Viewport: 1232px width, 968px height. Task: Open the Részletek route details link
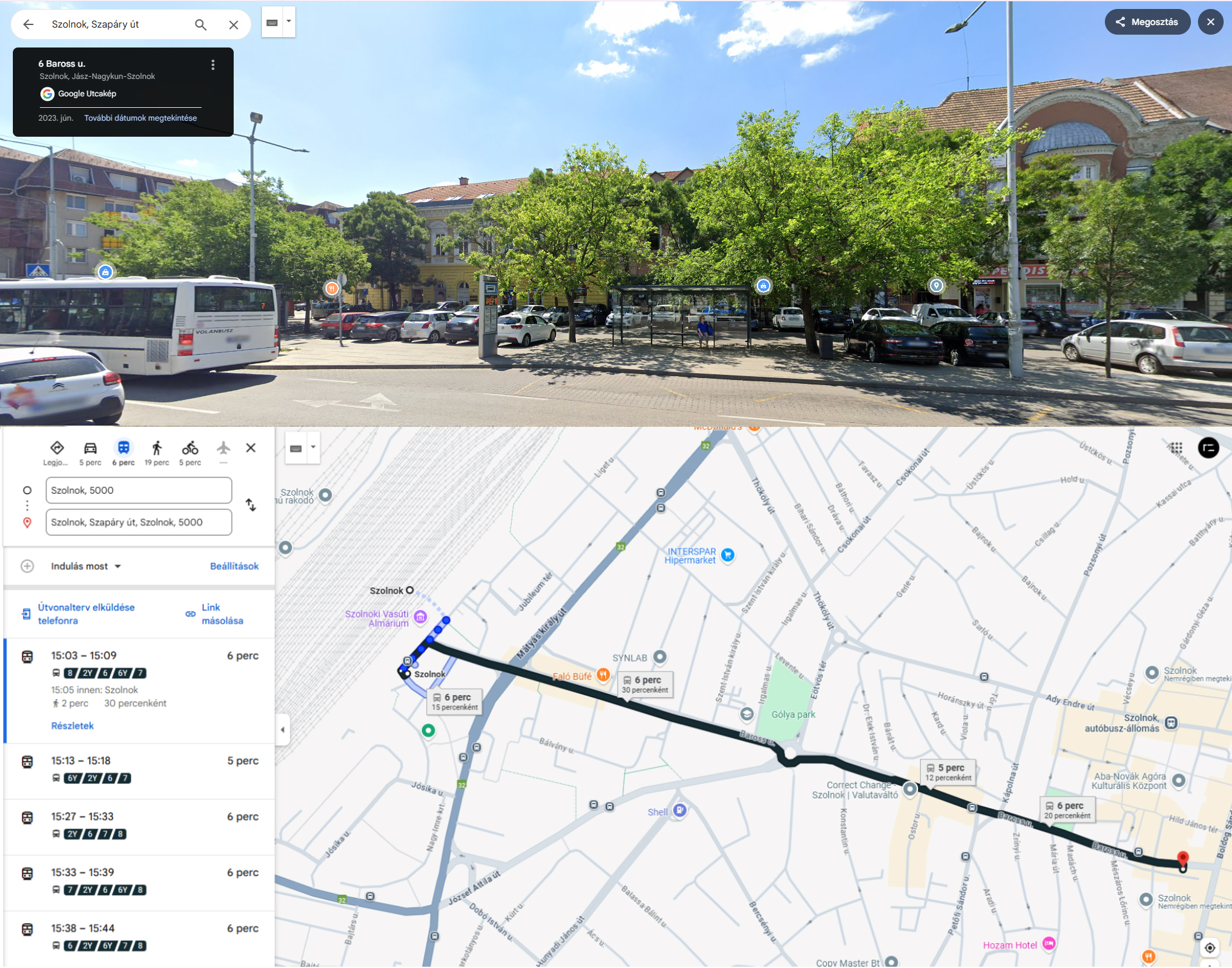point(72,725)
